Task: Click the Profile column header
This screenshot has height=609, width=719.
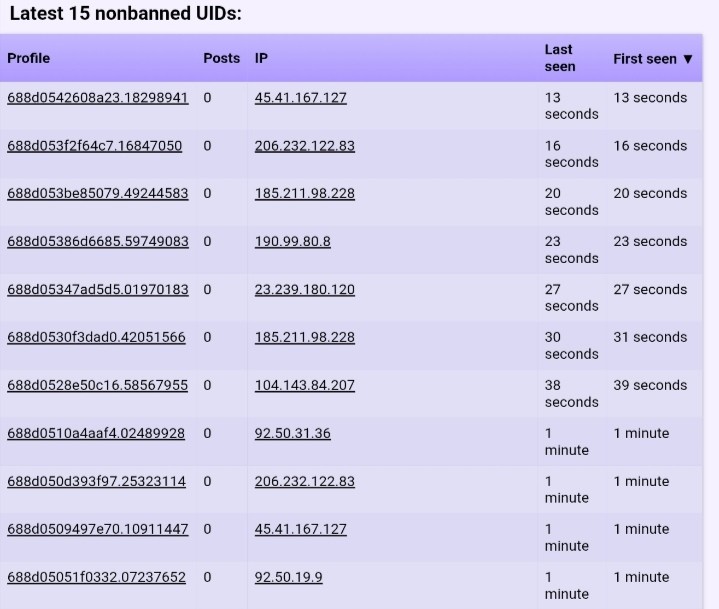Action: coord(29,58)
